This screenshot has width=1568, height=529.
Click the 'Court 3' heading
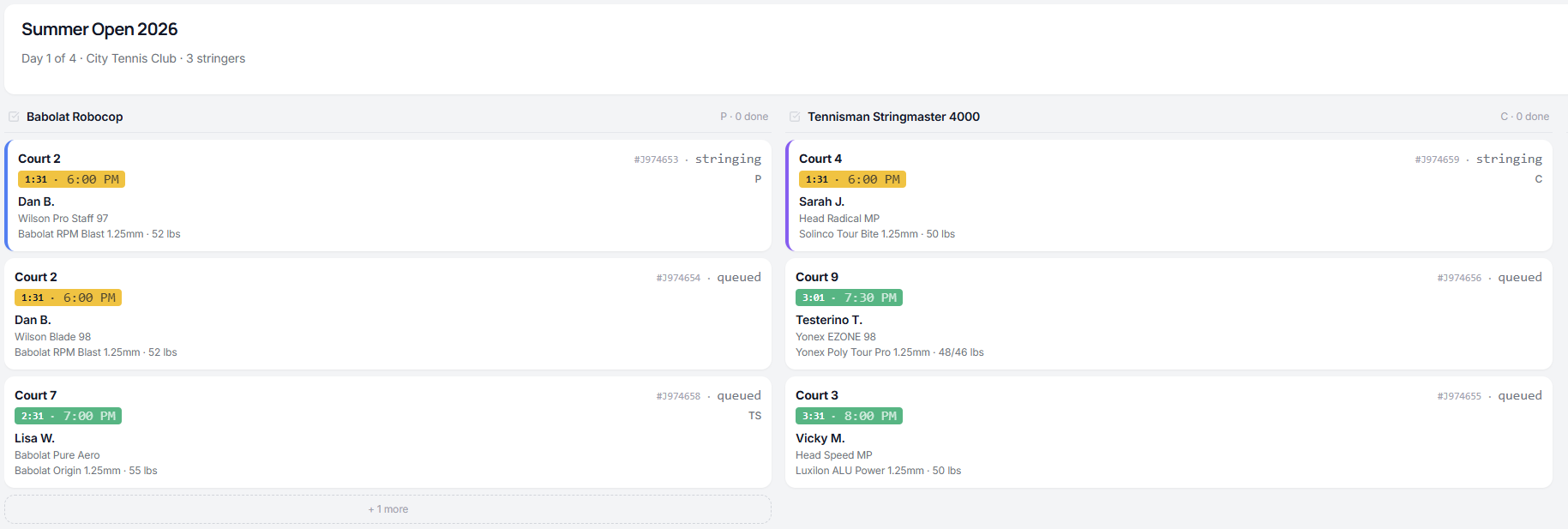coord(817,395)
